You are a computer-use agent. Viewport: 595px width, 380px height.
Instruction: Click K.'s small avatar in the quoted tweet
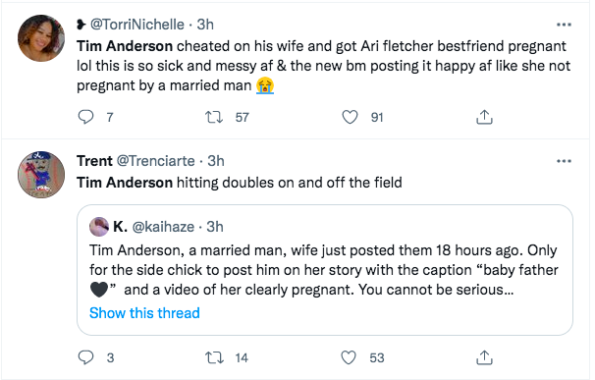click(x=99, y=227)
